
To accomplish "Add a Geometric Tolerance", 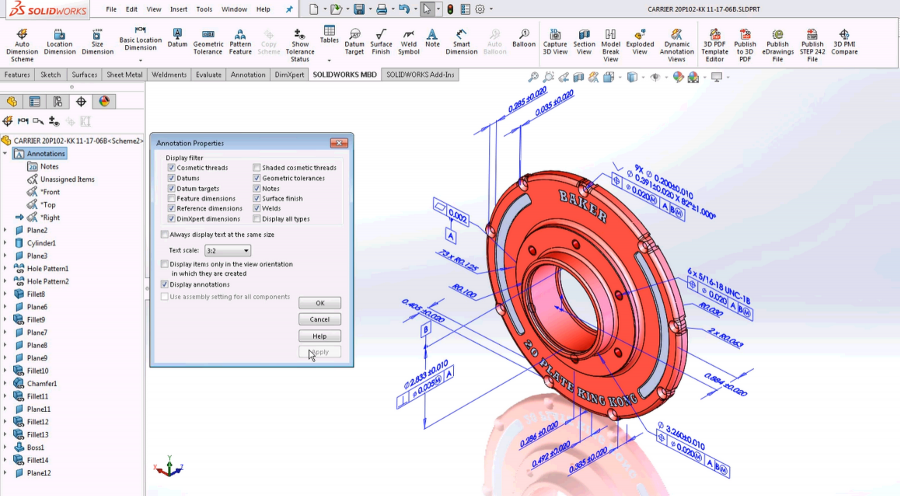I will (208, 42).
